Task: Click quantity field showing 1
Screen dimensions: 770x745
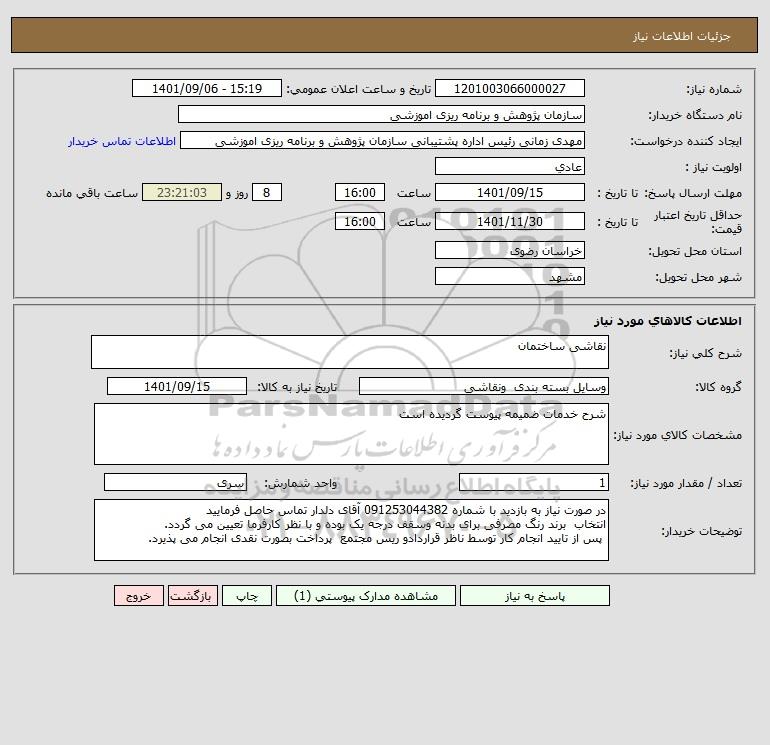Action: [x=534, y=482]
